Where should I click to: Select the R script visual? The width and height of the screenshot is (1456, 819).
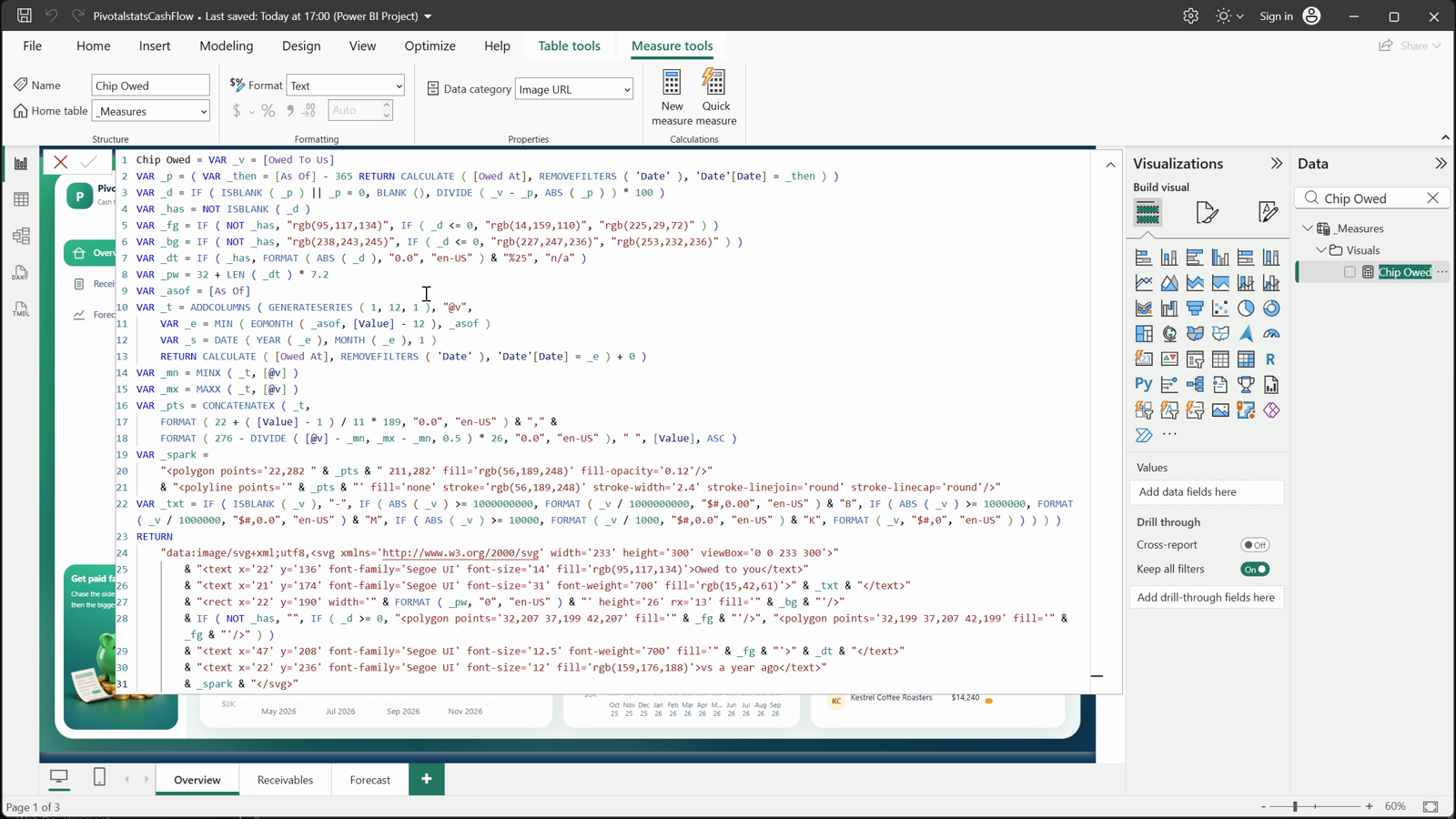coord(1271,359)
